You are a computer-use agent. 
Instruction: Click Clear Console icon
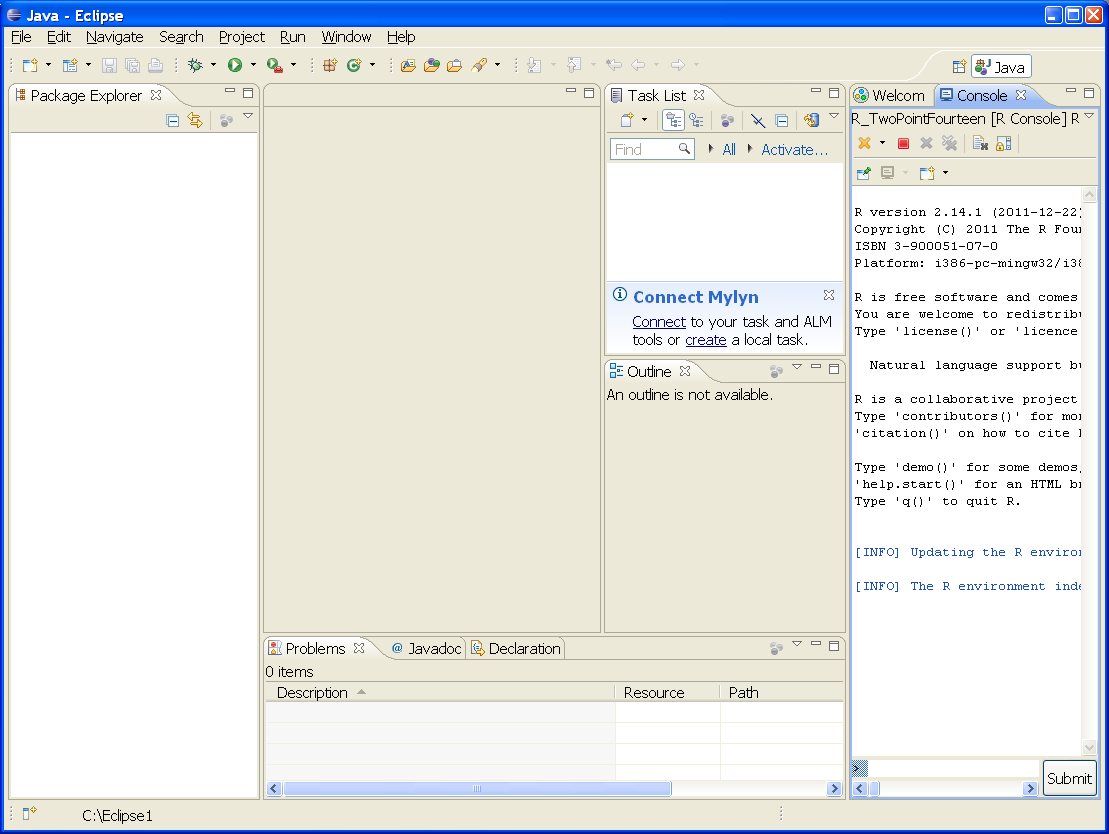[x=980, y=144]
